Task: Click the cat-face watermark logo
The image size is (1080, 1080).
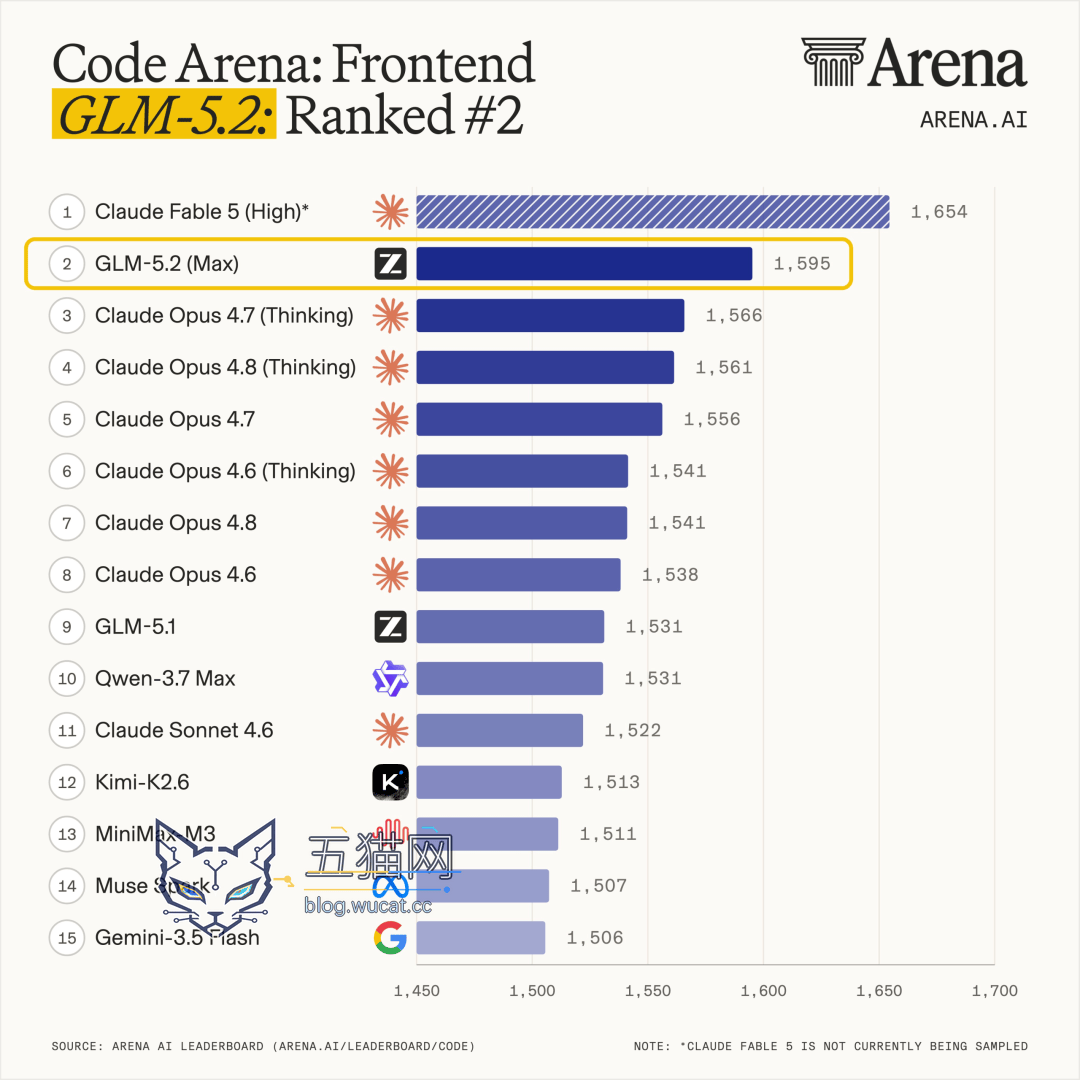Action: [x=216, y=876]
